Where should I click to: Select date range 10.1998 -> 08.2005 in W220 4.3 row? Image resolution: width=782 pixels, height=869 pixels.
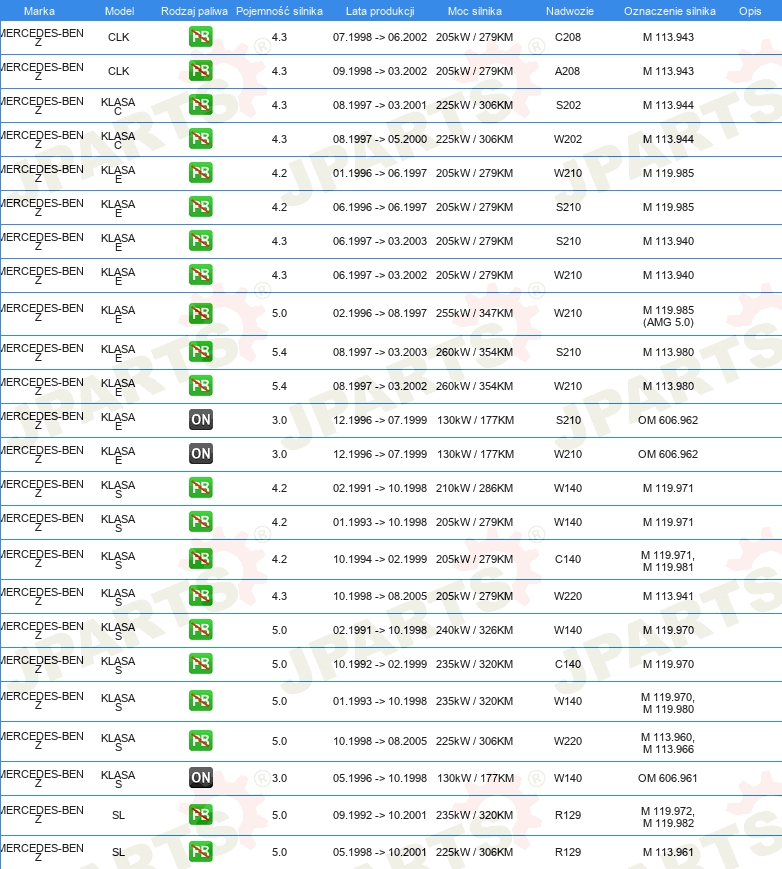tap(380, 596)
